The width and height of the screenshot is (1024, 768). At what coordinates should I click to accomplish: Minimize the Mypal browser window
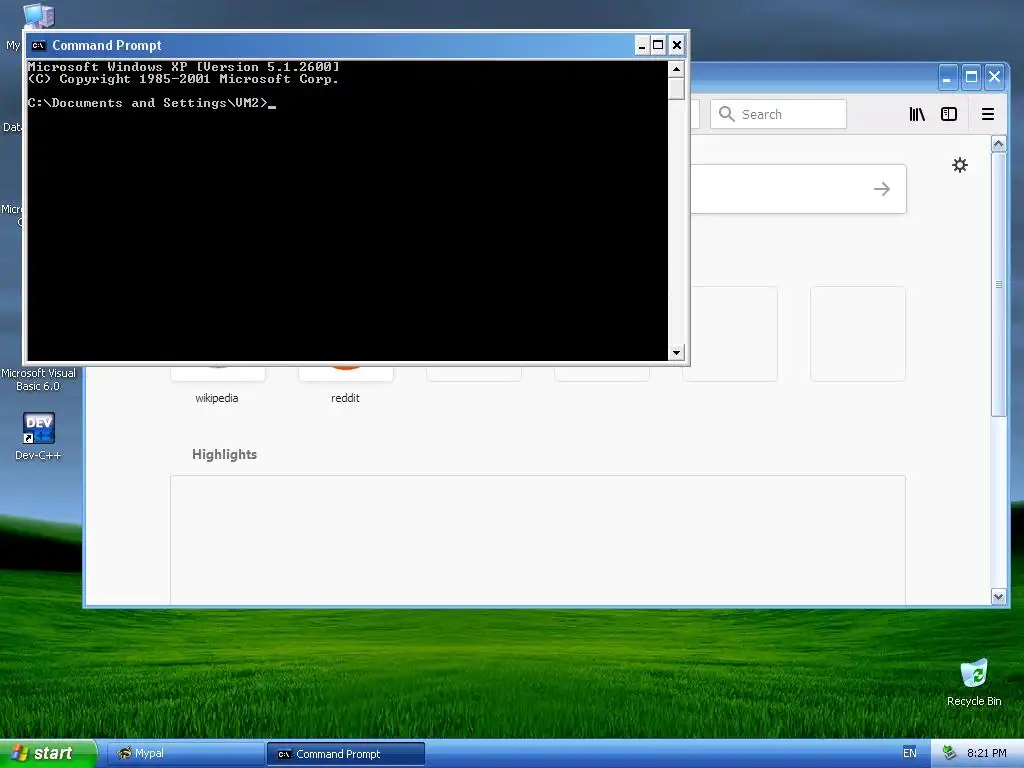coord(947,78)
